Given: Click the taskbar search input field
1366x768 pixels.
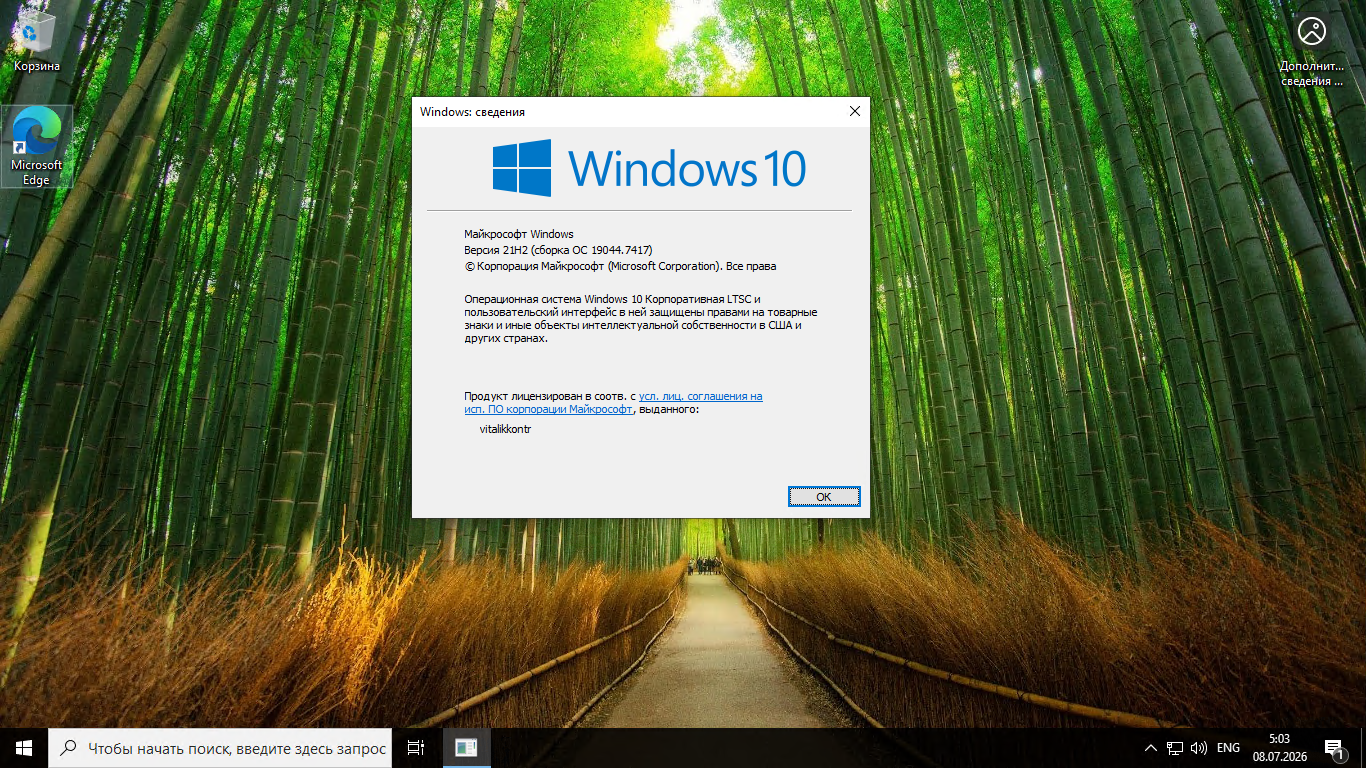Looking at the screenshot, I should [x=221, y=748].
